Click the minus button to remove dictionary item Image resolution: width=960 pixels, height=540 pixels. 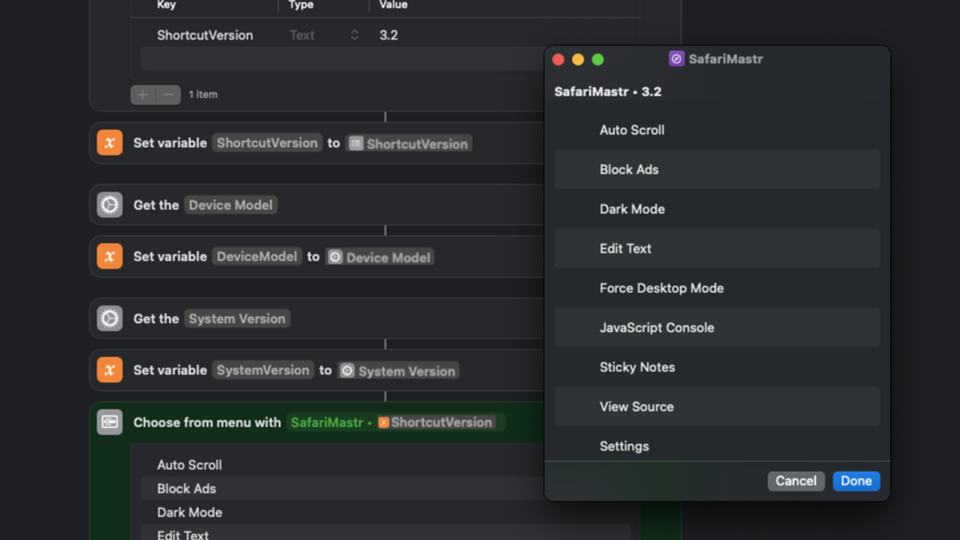click(168, 95)
